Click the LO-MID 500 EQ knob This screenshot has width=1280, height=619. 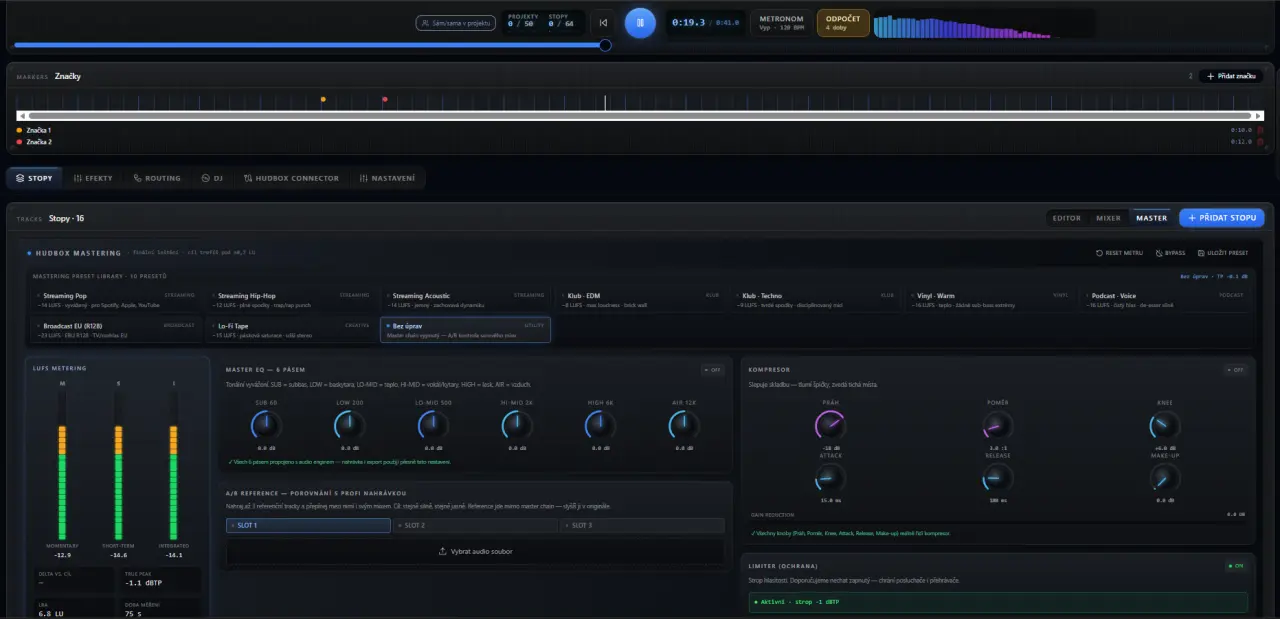pyautogui.click(x=434, y=426)
